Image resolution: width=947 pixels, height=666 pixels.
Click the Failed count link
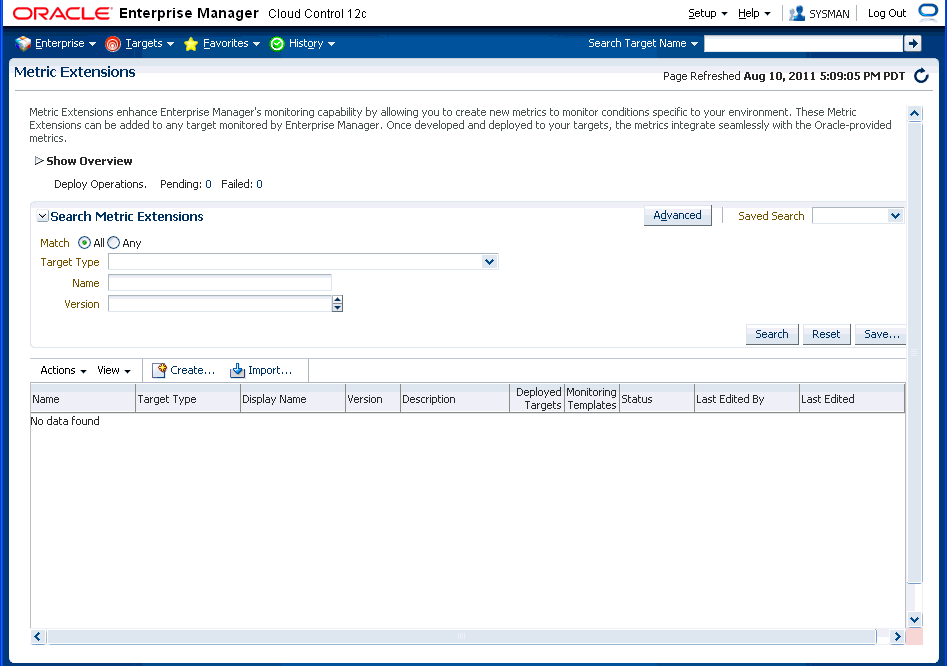point(259,184)
